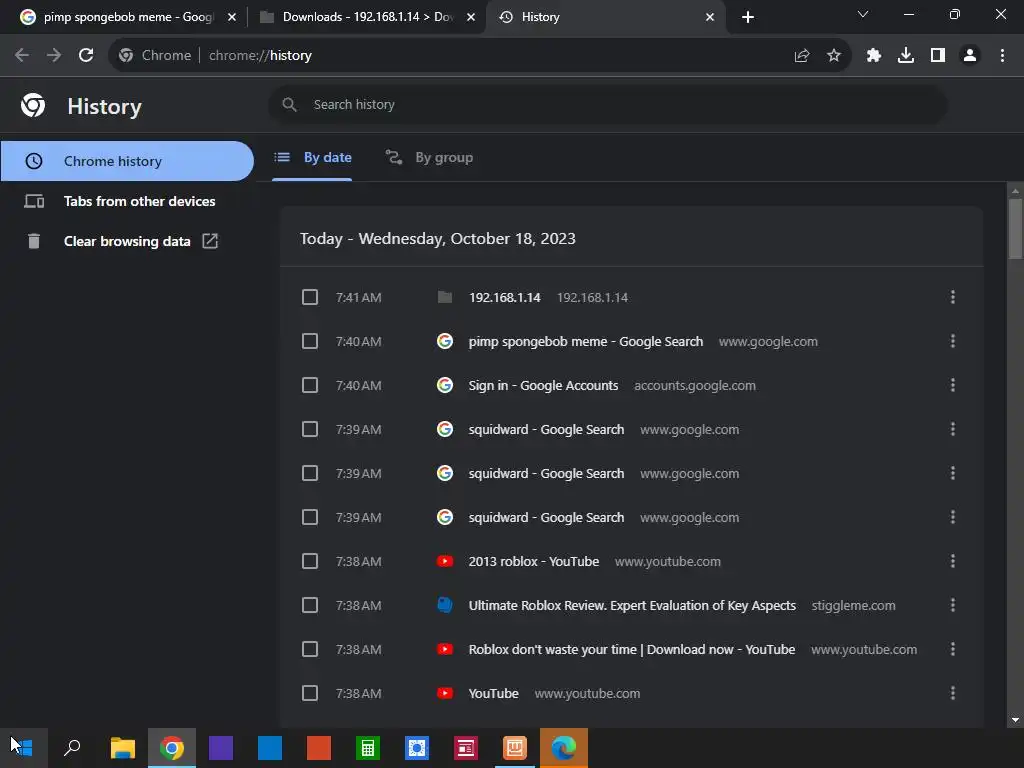
Task: Open pimp spongebob meme - Google Search link
Action: (x=585, y=342)
